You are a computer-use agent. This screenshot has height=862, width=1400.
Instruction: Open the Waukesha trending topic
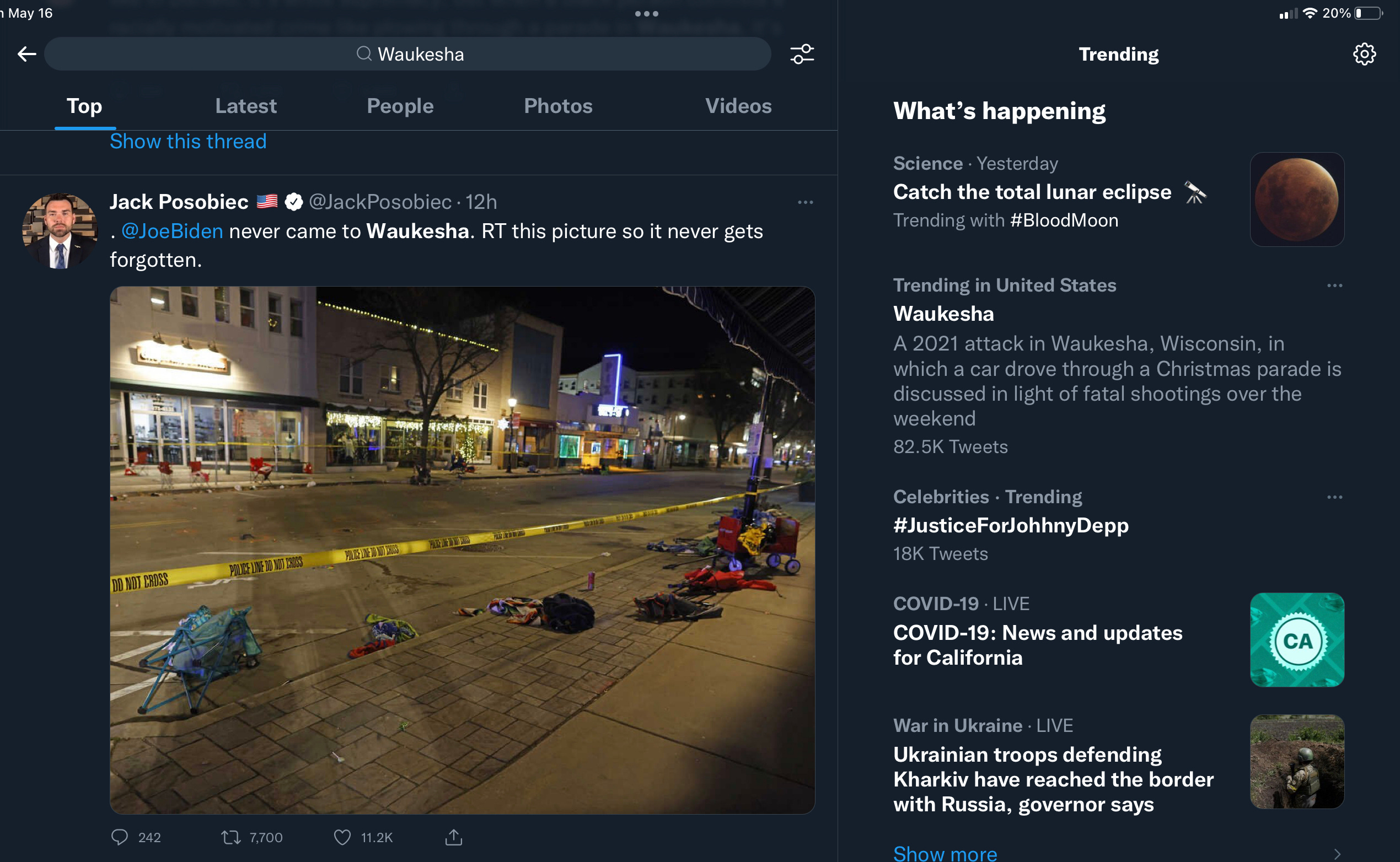pyautogui.click(x=943, y=314)
